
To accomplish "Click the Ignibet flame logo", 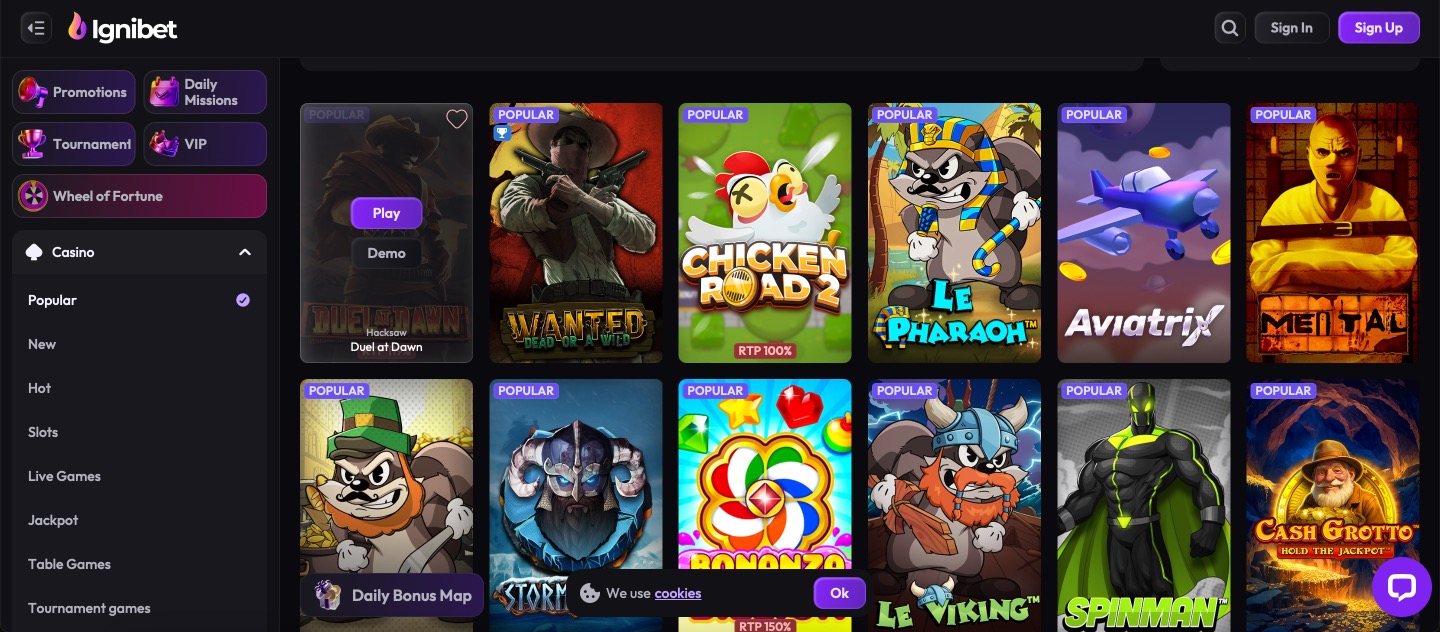I will [x=77, y=28].
